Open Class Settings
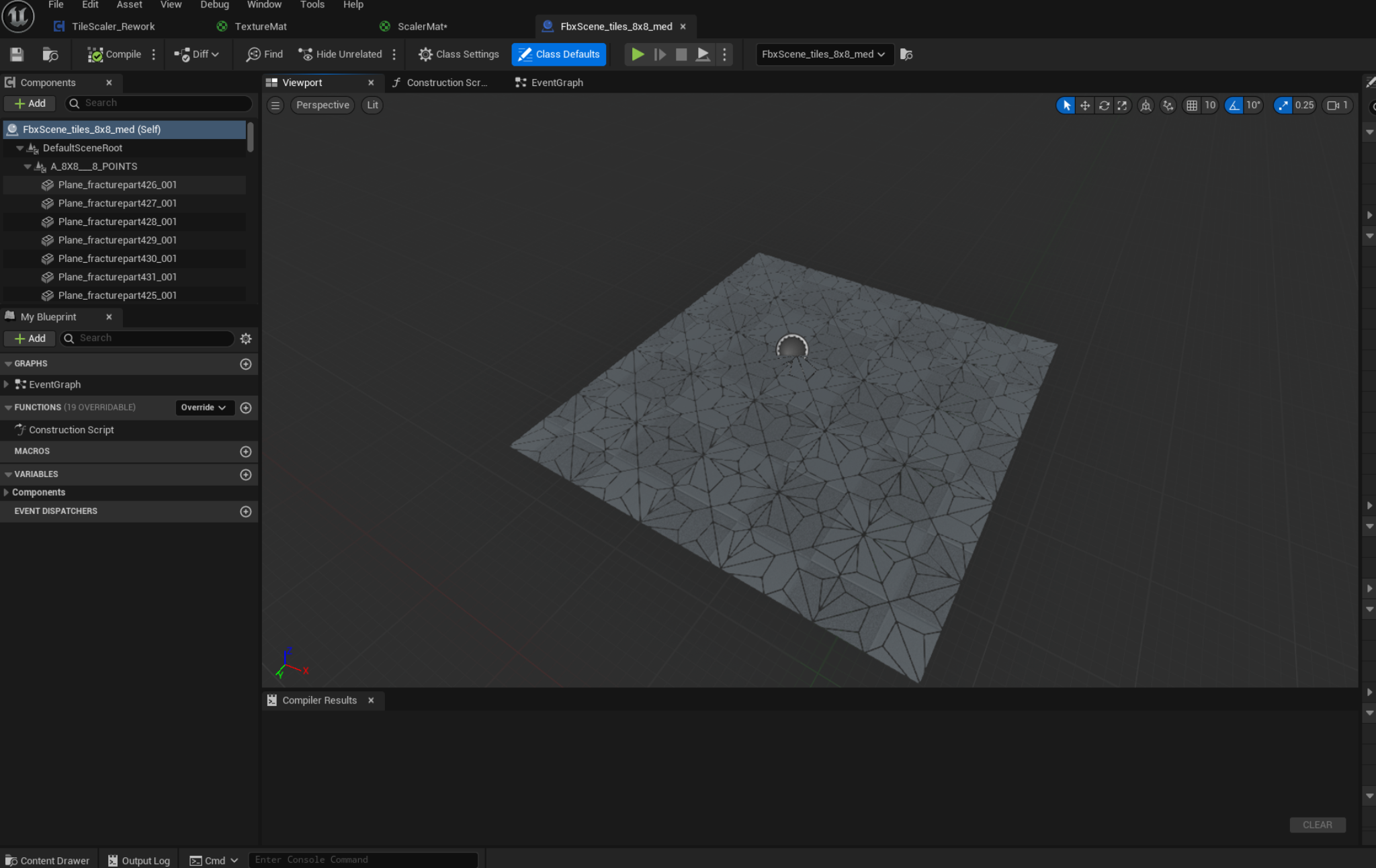 (x=459, y=54)
